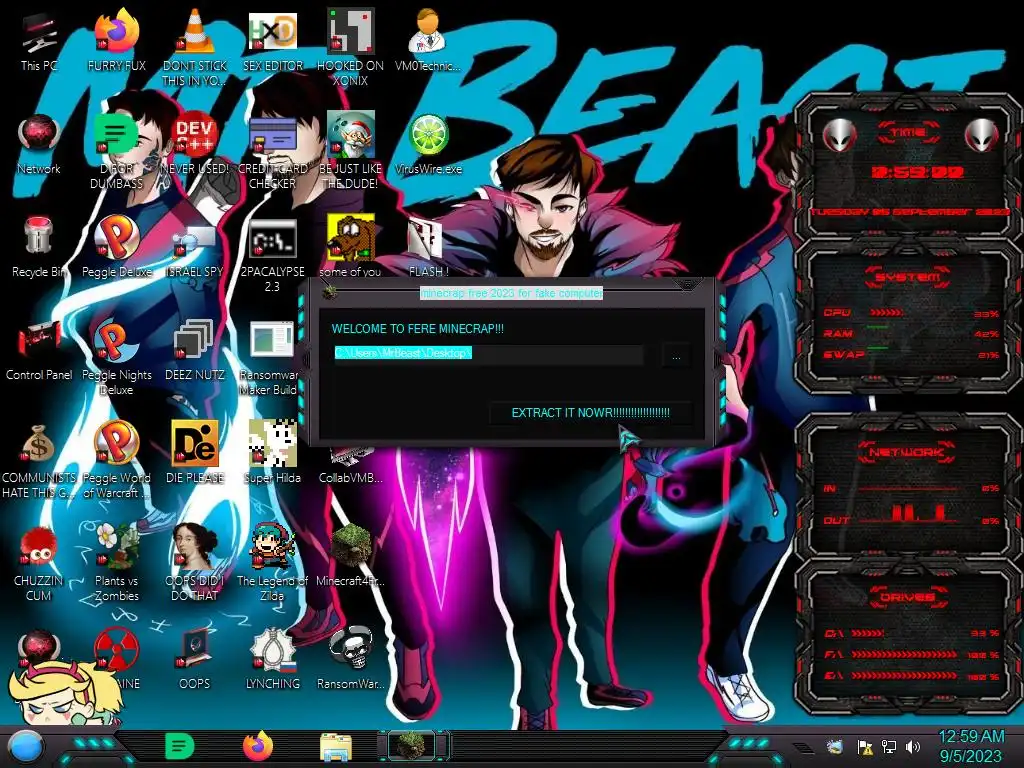The image size is (1024, 768).
Task: Launch HOOKED ON XONIX game shortcut
Action: [350, 49]
